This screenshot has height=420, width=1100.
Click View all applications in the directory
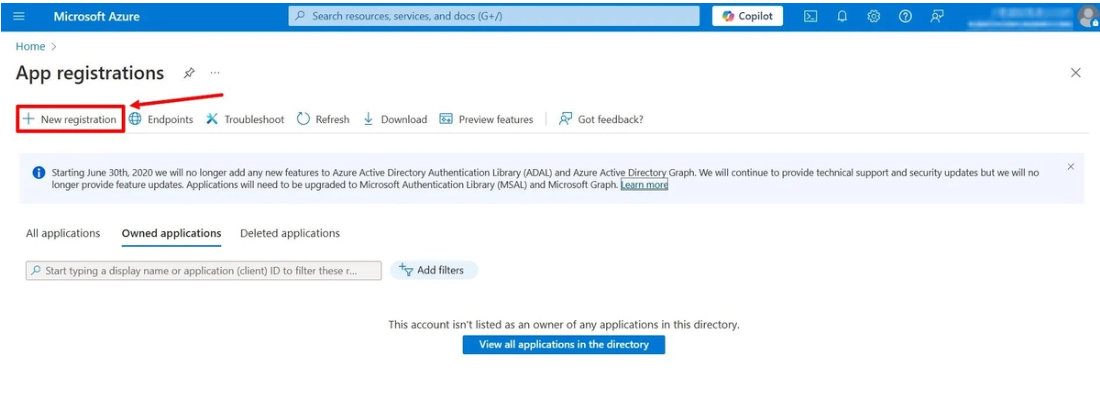(563, 344)
